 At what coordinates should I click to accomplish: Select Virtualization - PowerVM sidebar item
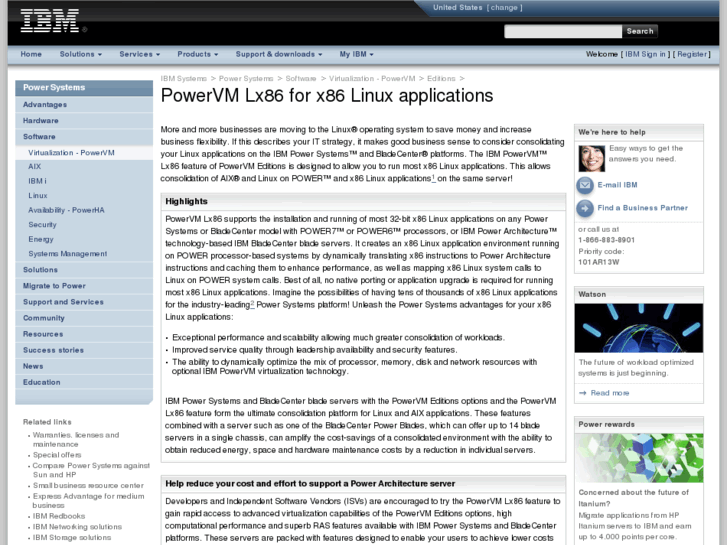[x=84, y=153]
